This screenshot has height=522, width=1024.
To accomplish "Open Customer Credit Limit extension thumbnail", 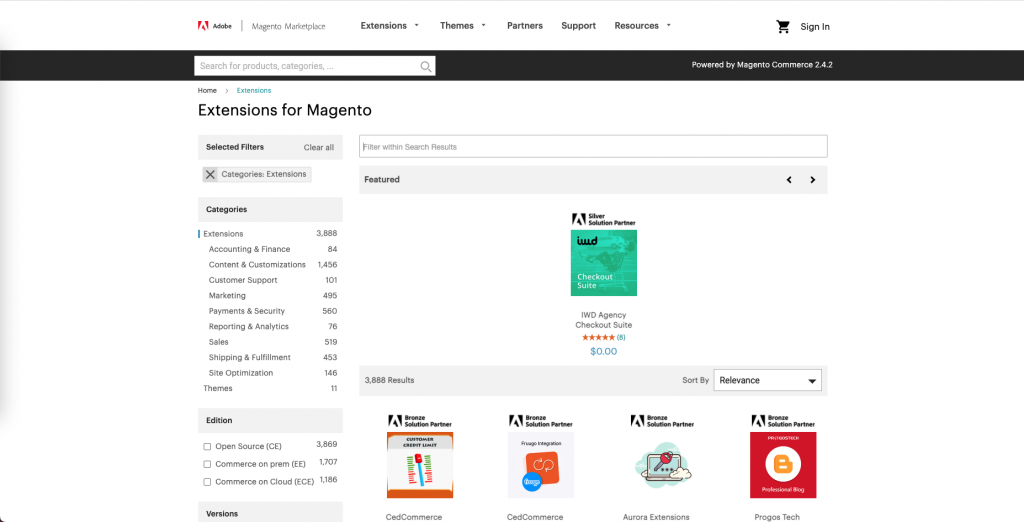I will tap(420, 465).
